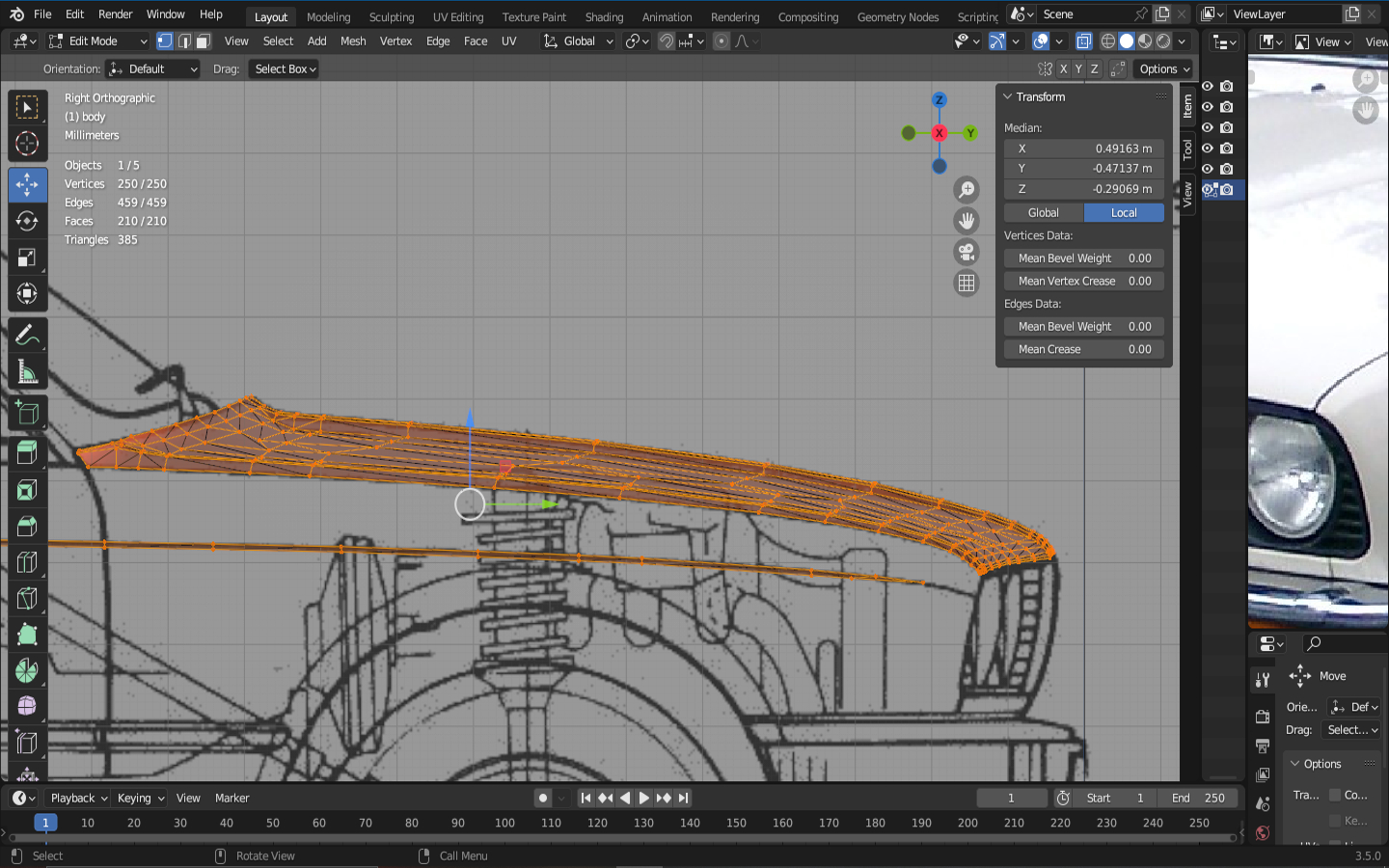
Task: Select the Scale tool
Action: pyautogui.click(x=27, y=258)
